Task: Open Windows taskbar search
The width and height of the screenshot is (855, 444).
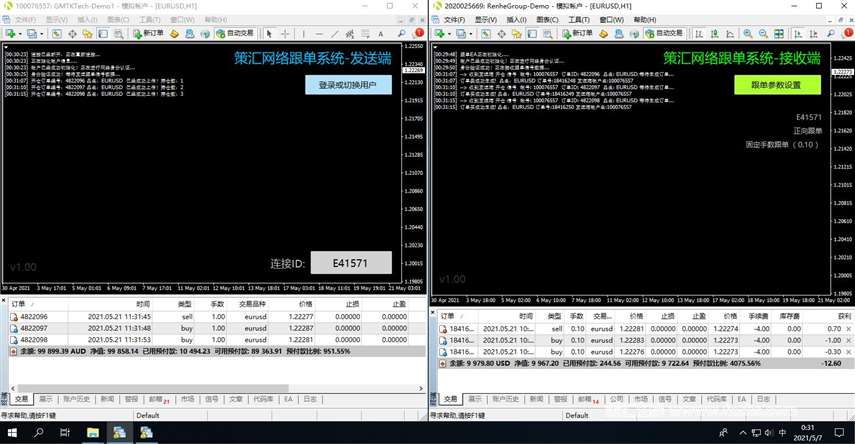Action: coord(39,433)
